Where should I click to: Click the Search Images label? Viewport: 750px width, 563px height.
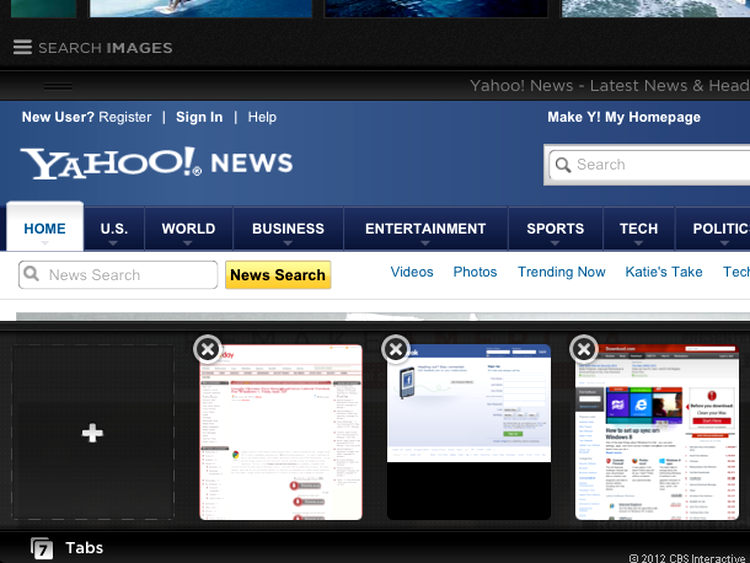tap(105, 48)
